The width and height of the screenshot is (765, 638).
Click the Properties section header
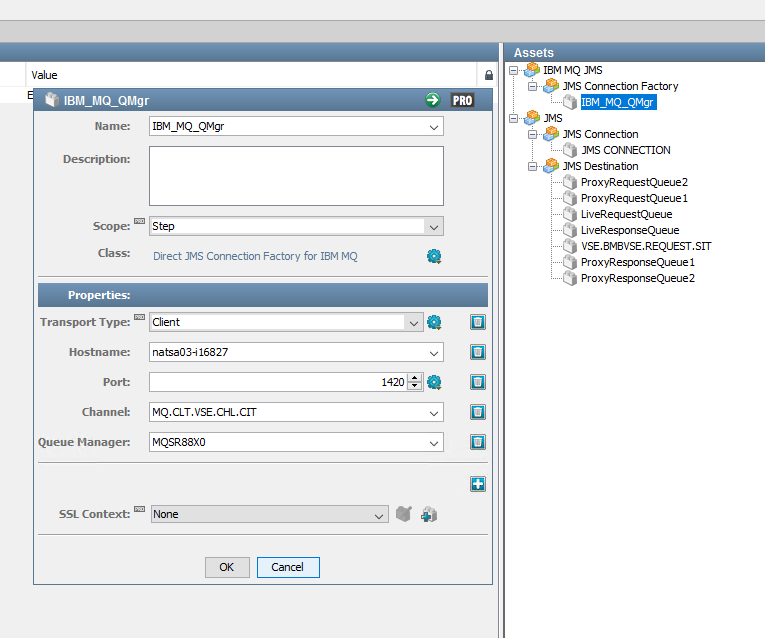point(263,295)
